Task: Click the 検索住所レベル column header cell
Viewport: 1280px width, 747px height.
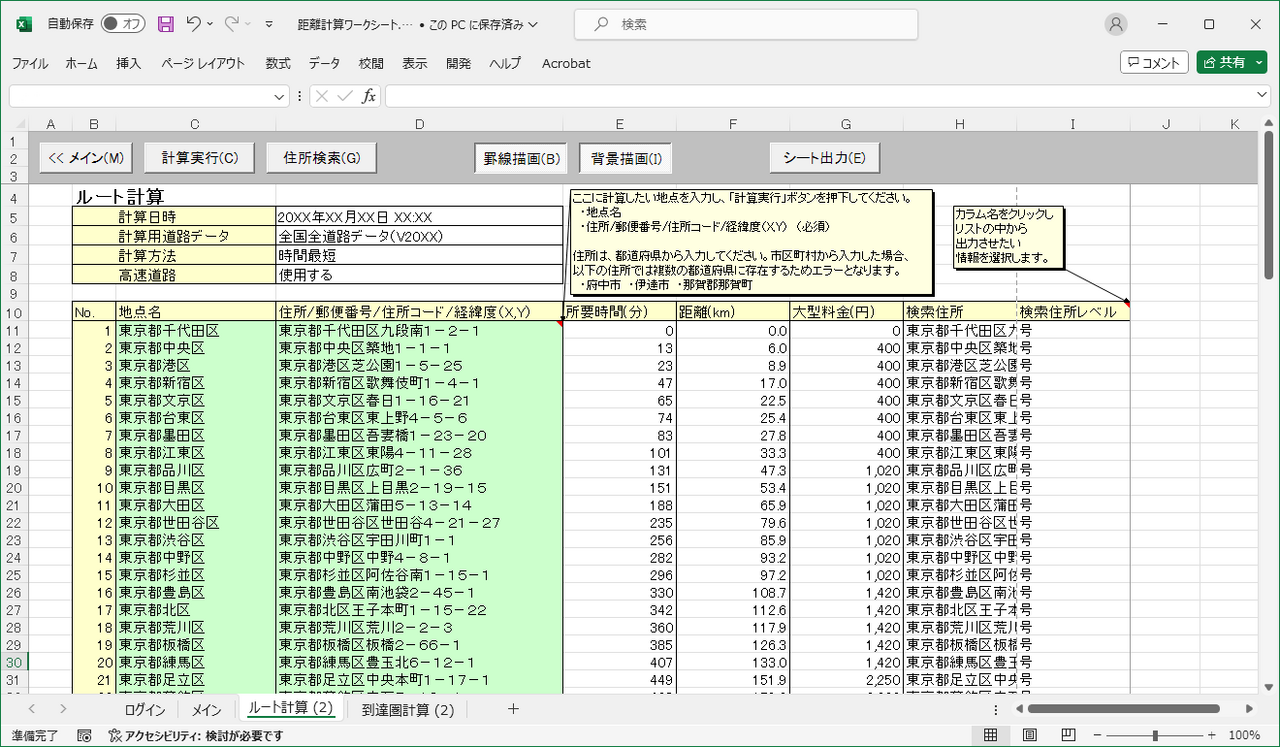Action: pos(1074,312)
